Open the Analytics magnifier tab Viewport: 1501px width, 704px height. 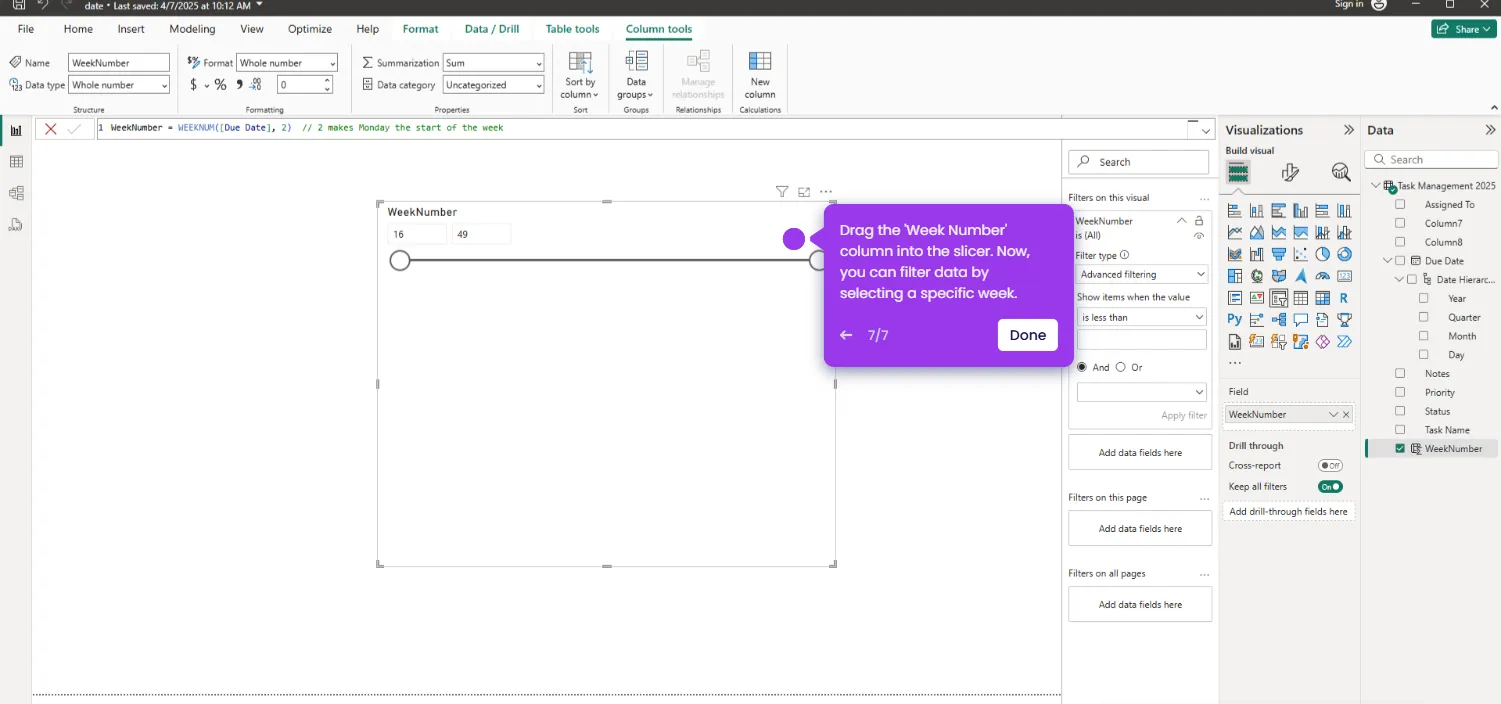[1341, 172]
